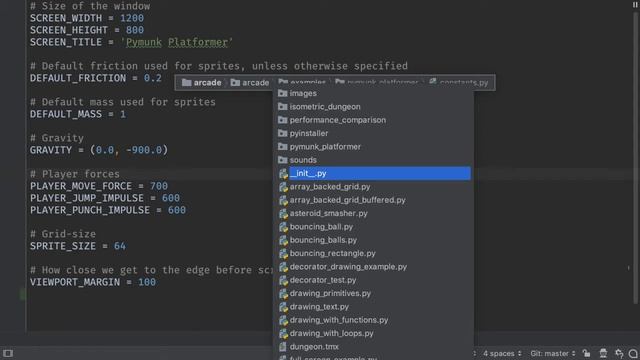
Task: Open the Git: master branch dropdown
Action: tap(553, 353)
